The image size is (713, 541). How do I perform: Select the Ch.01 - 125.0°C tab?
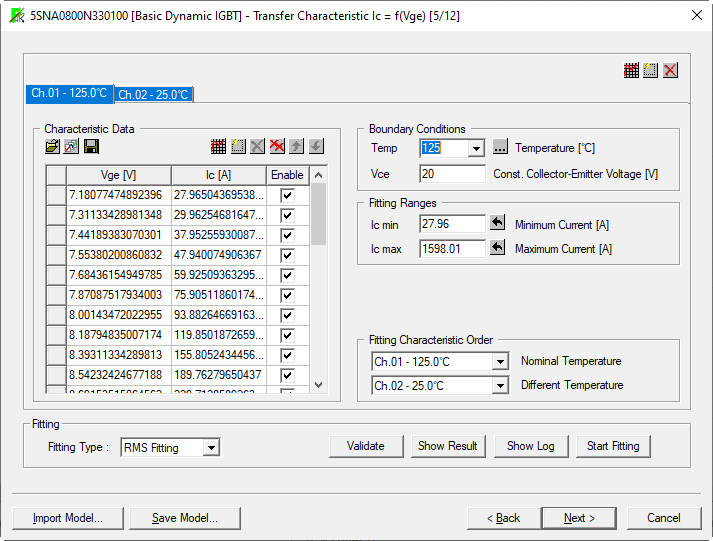pyautogui.click(x=69, y=93)
